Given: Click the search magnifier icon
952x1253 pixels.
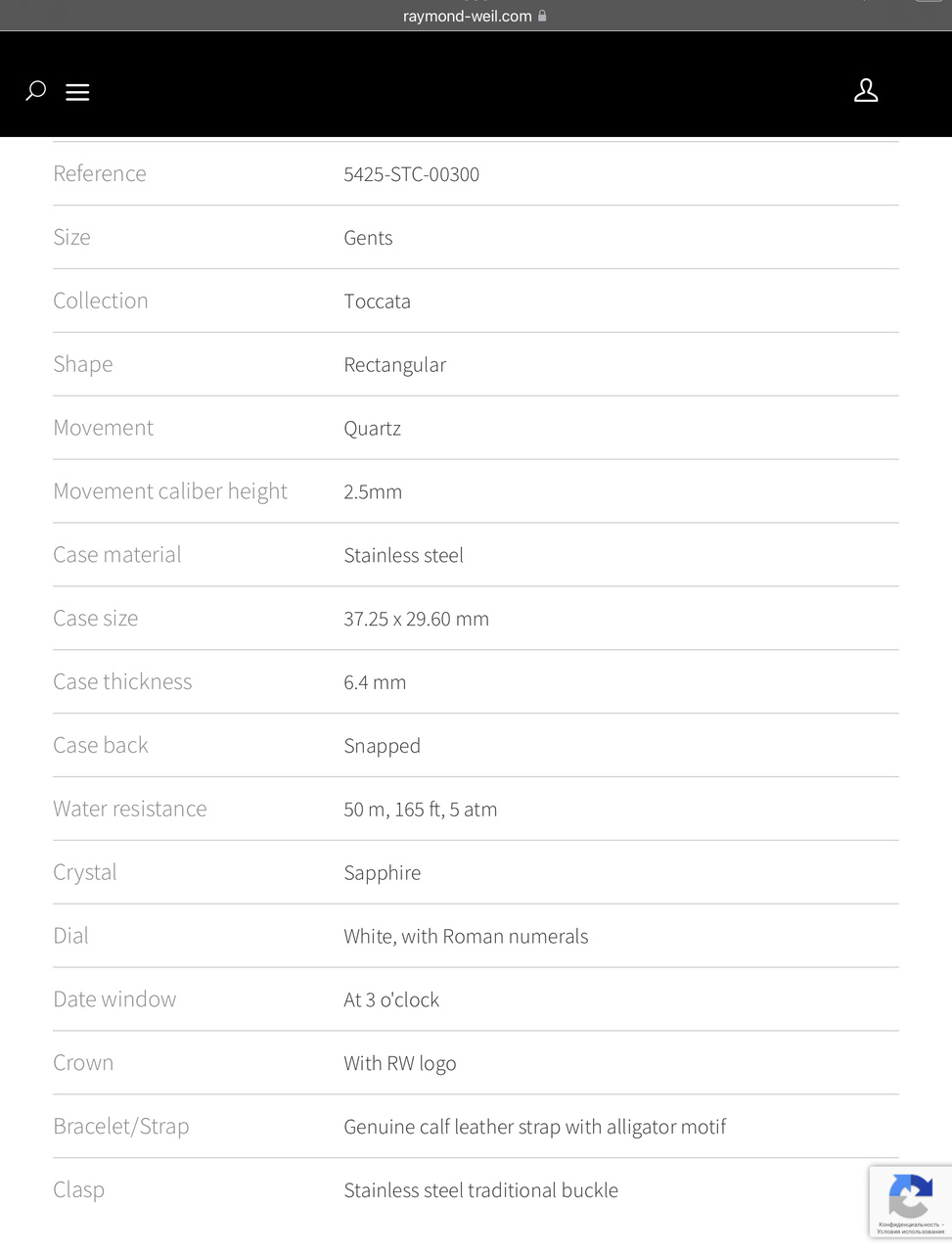Looking at the screenshot, I should pos(36,91).
